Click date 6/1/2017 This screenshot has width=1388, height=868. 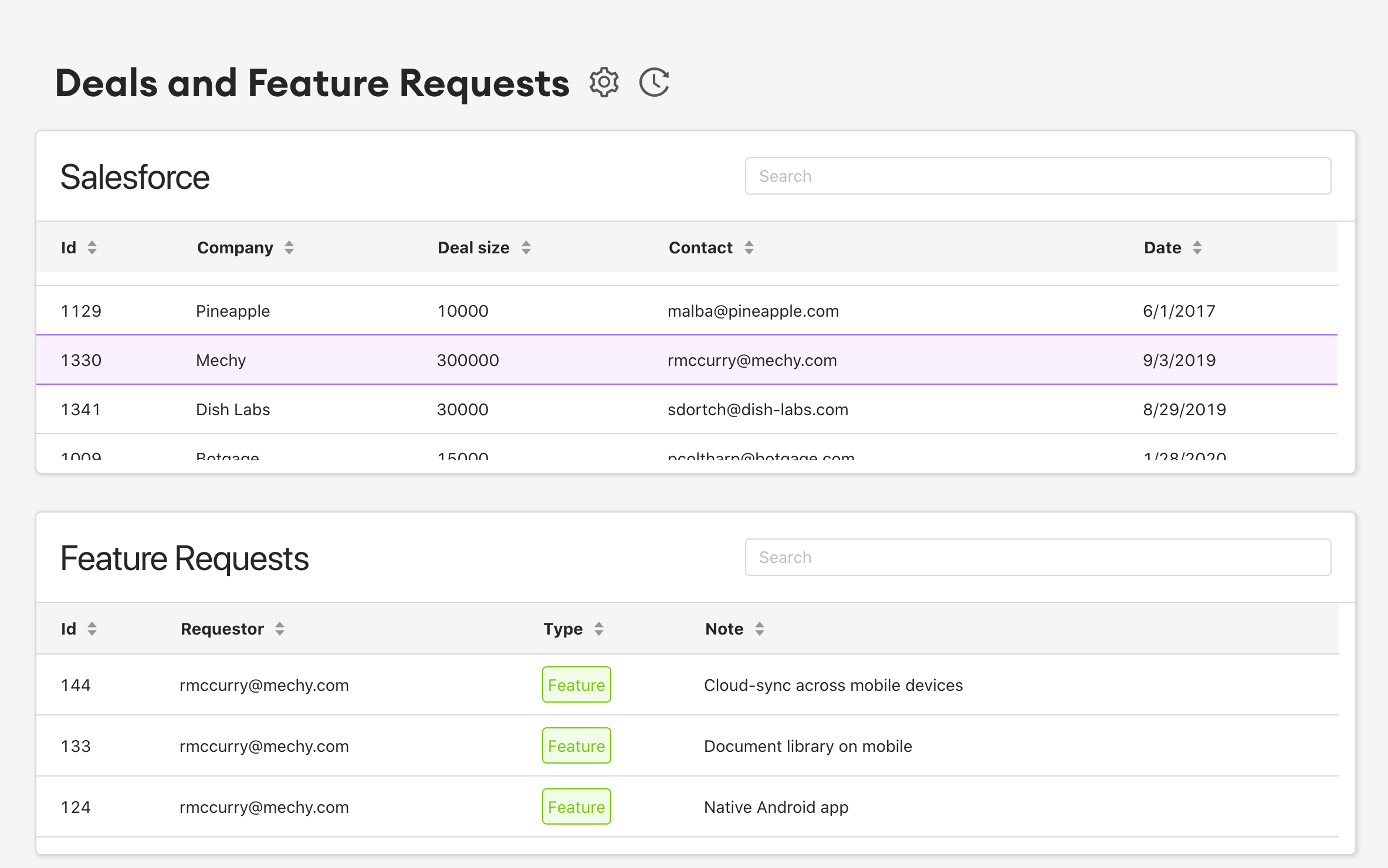tap(1179, 311)
